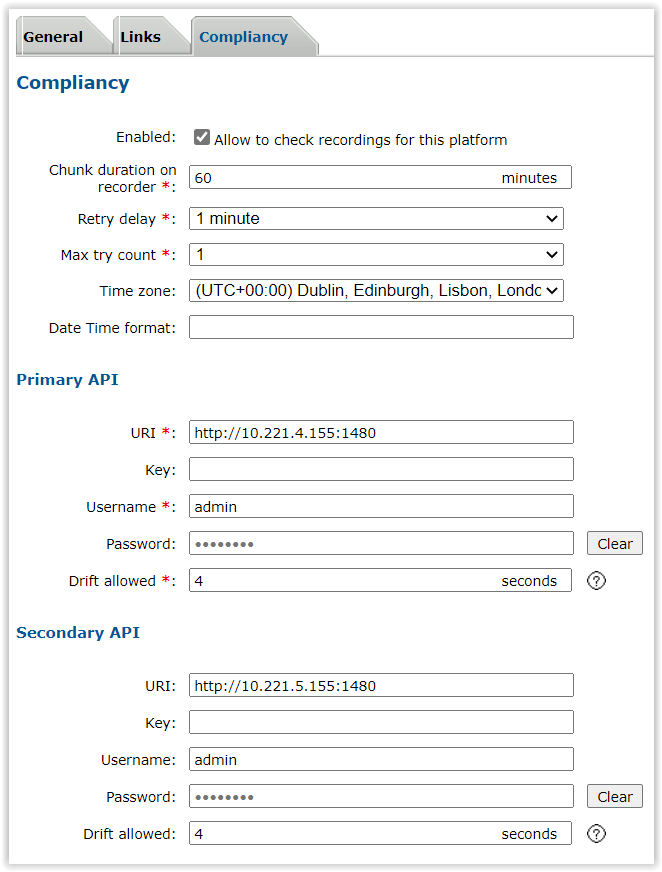This screenshot has width=662, height=872.
Task: Open the Time zone dropdown
Action: 376,290
